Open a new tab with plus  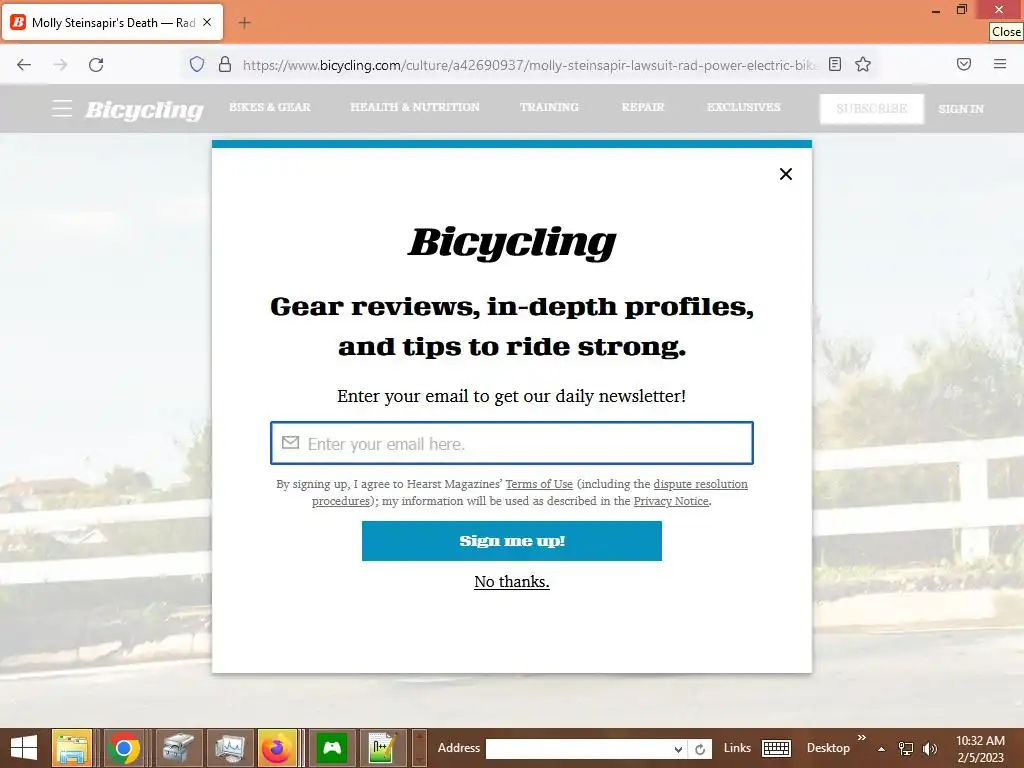click(244, 23)
